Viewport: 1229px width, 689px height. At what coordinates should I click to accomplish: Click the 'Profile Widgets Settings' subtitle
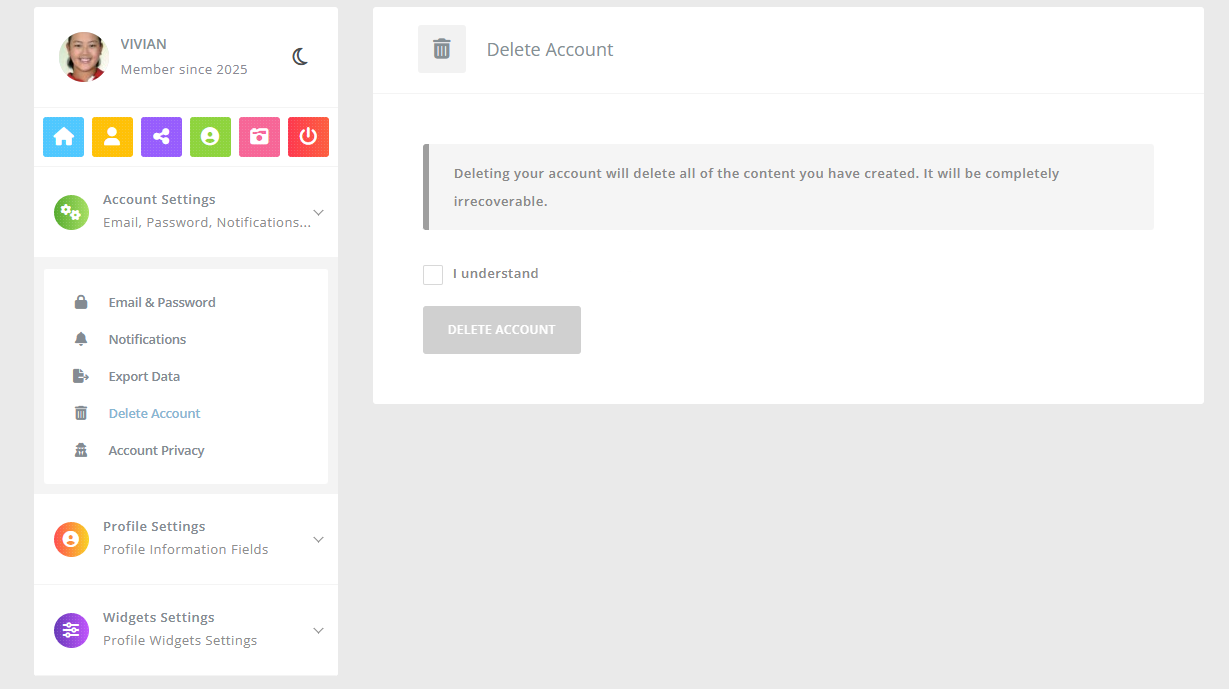click(180, 640)
